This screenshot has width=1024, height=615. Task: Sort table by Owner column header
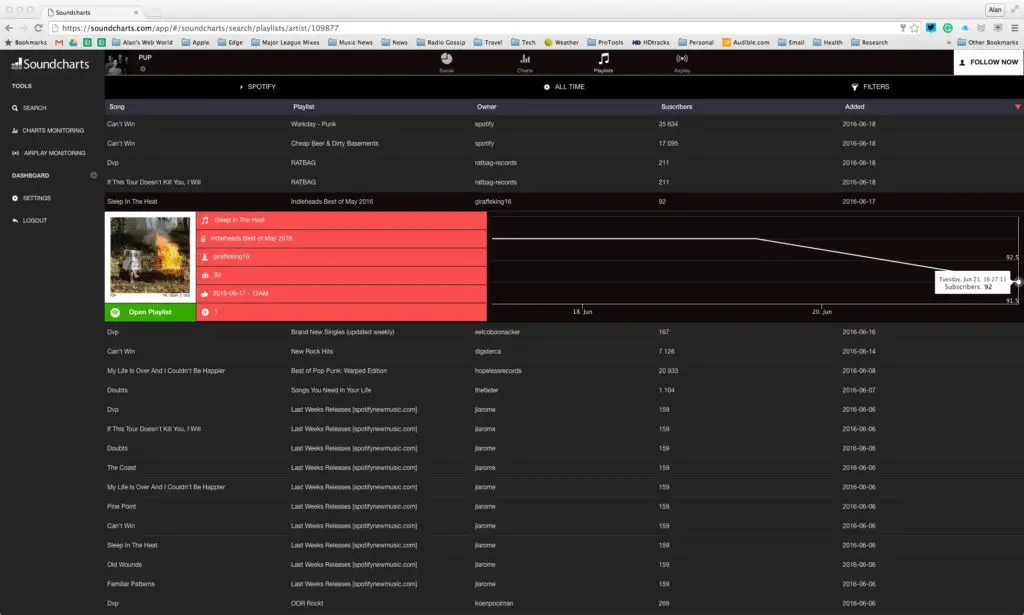click(x=487, y=106)
